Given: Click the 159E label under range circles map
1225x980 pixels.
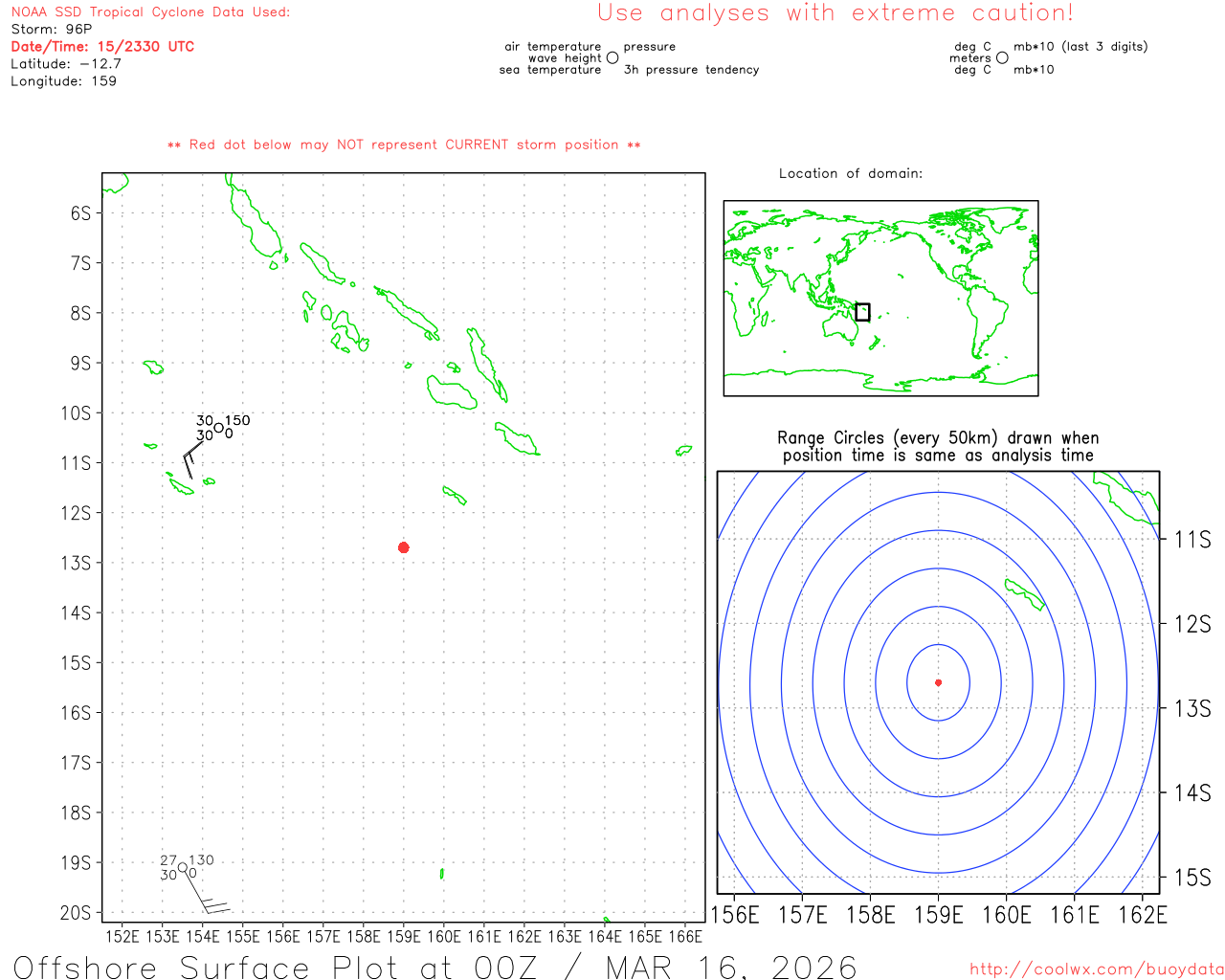Looking at the screenshot, I should (x=938, y=915).
